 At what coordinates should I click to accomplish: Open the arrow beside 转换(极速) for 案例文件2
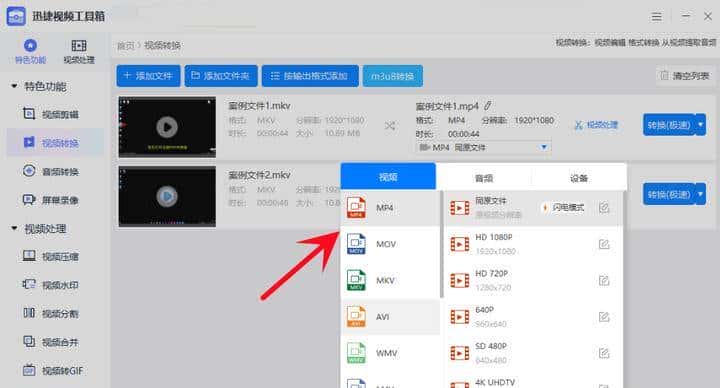pyautogui.click(x=700, y=195)
